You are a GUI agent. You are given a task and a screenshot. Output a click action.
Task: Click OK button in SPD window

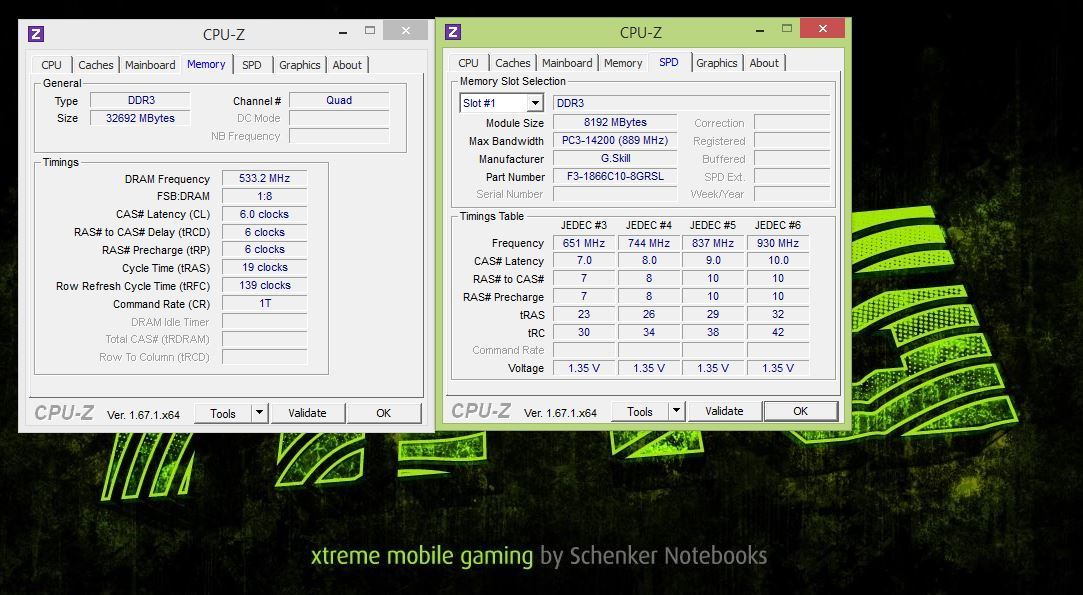(x=801, y=411)
